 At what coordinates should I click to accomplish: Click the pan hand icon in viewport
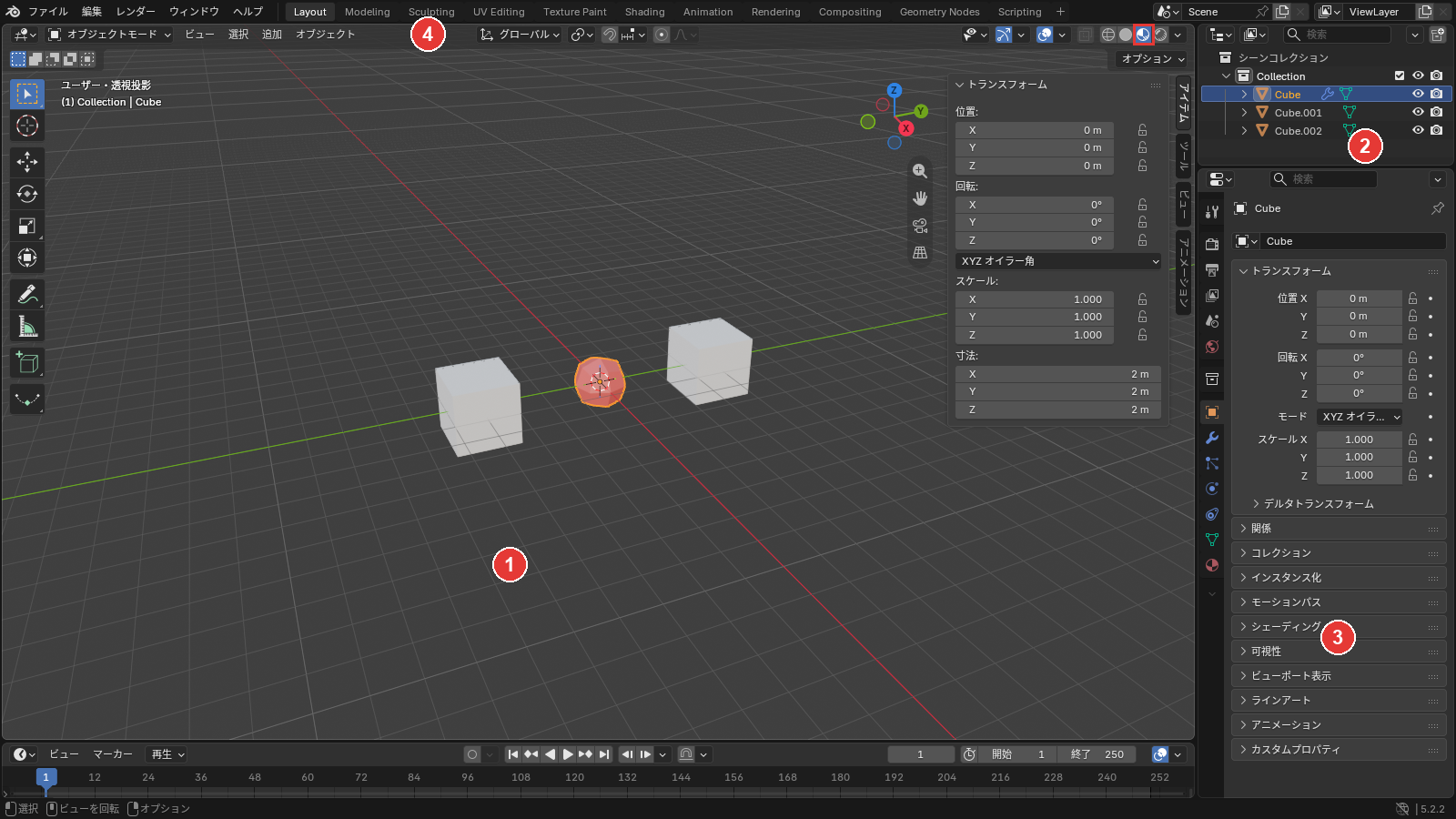[920, 198]
